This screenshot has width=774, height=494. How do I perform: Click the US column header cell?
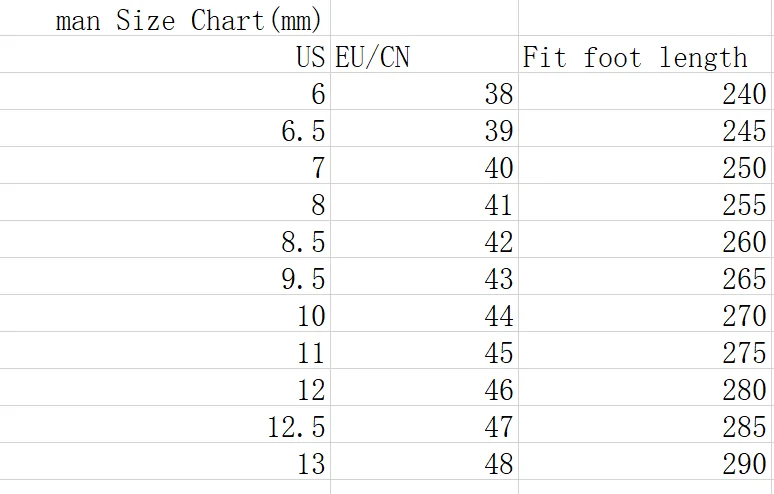pos(165,54)
